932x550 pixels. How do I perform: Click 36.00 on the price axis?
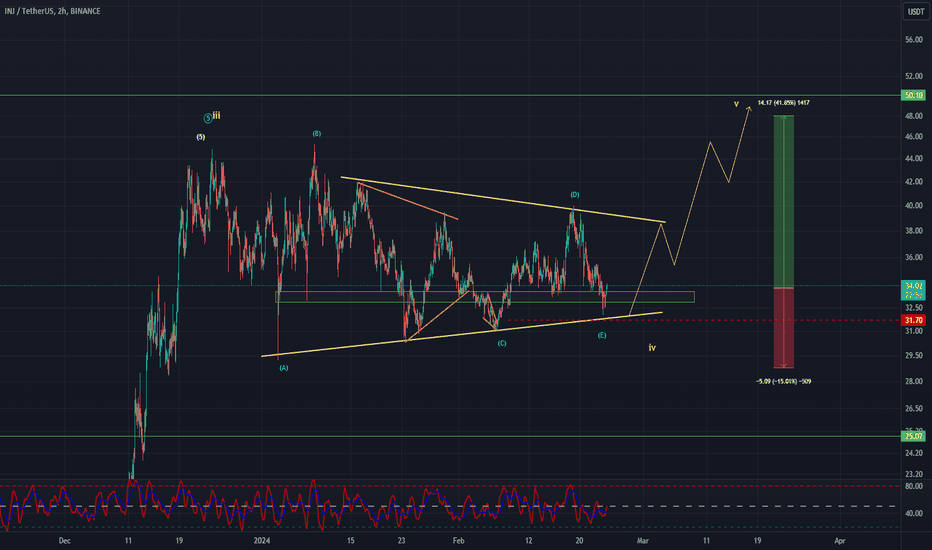pyautogui.click(x=914, y=257)
